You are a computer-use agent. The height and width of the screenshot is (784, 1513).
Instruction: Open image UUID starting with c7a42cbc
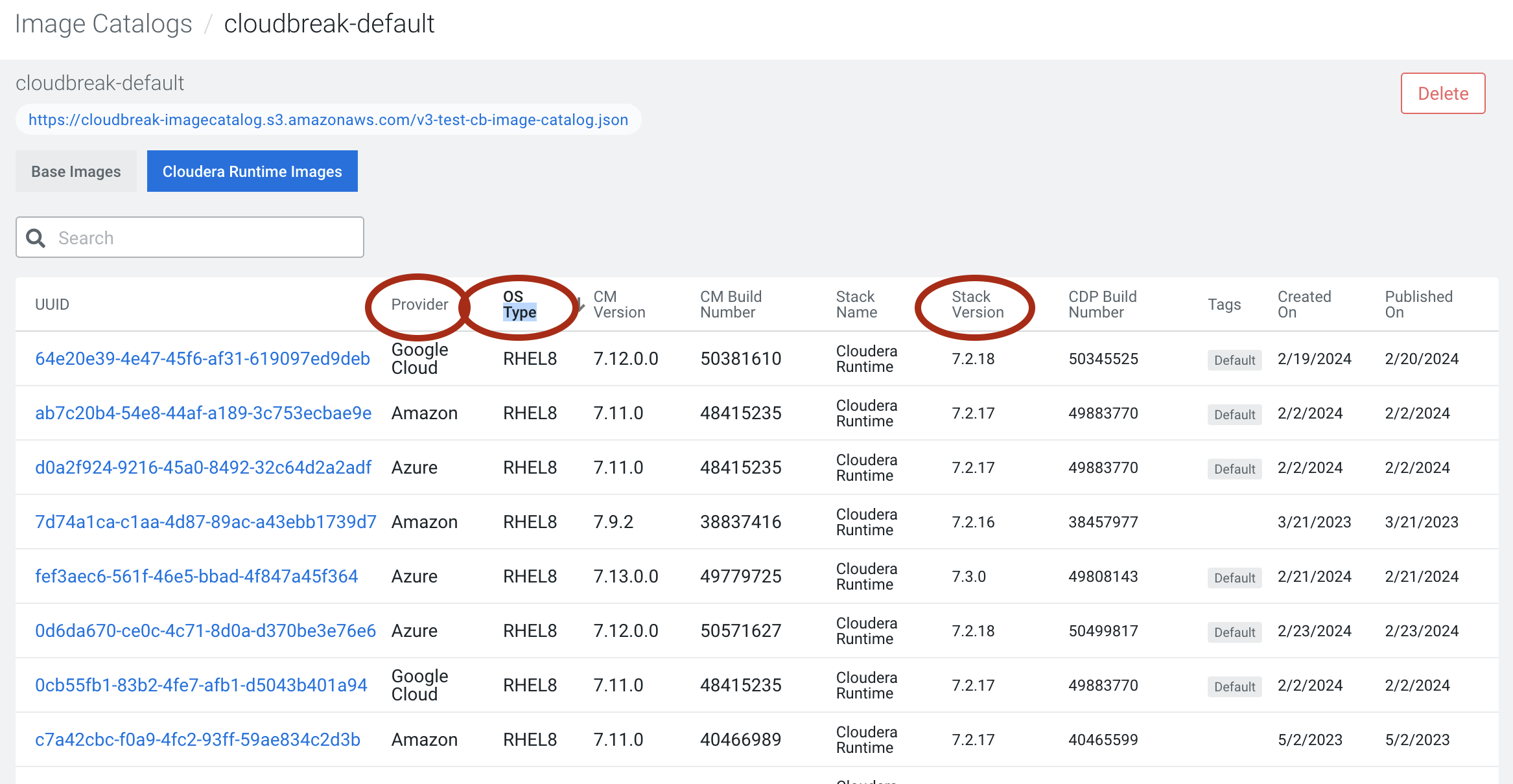tap(198, 740)
